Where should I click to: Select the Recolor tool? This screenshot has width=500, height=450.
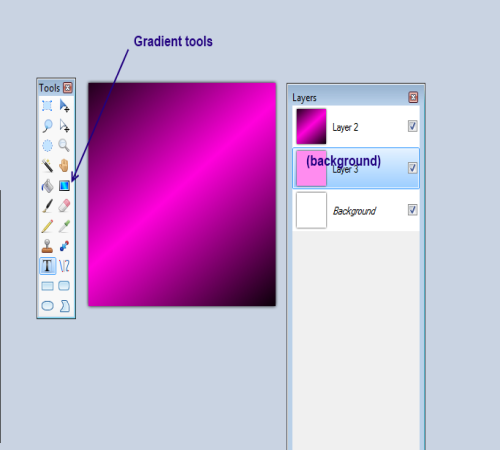coord(64,246)
